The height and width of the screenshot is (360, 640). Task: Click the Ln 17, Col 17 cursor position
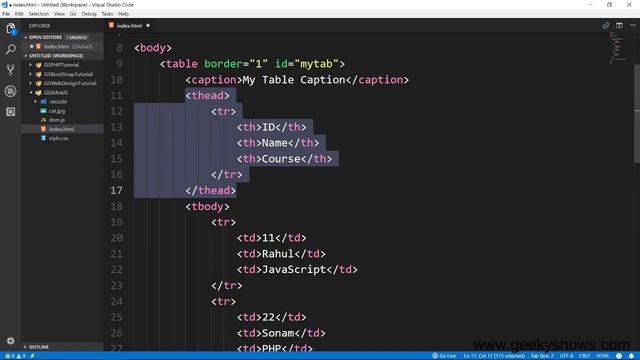click(494, 356)
